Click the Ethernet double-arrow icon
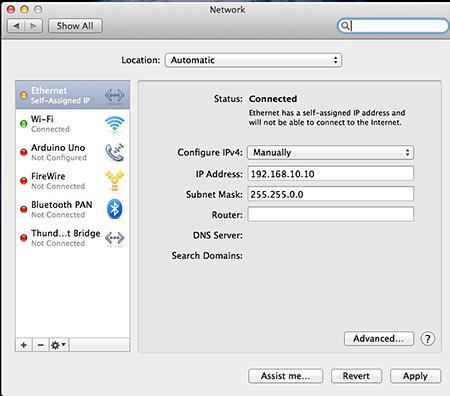Screen dimensions: 450x396 pos(114,95)
